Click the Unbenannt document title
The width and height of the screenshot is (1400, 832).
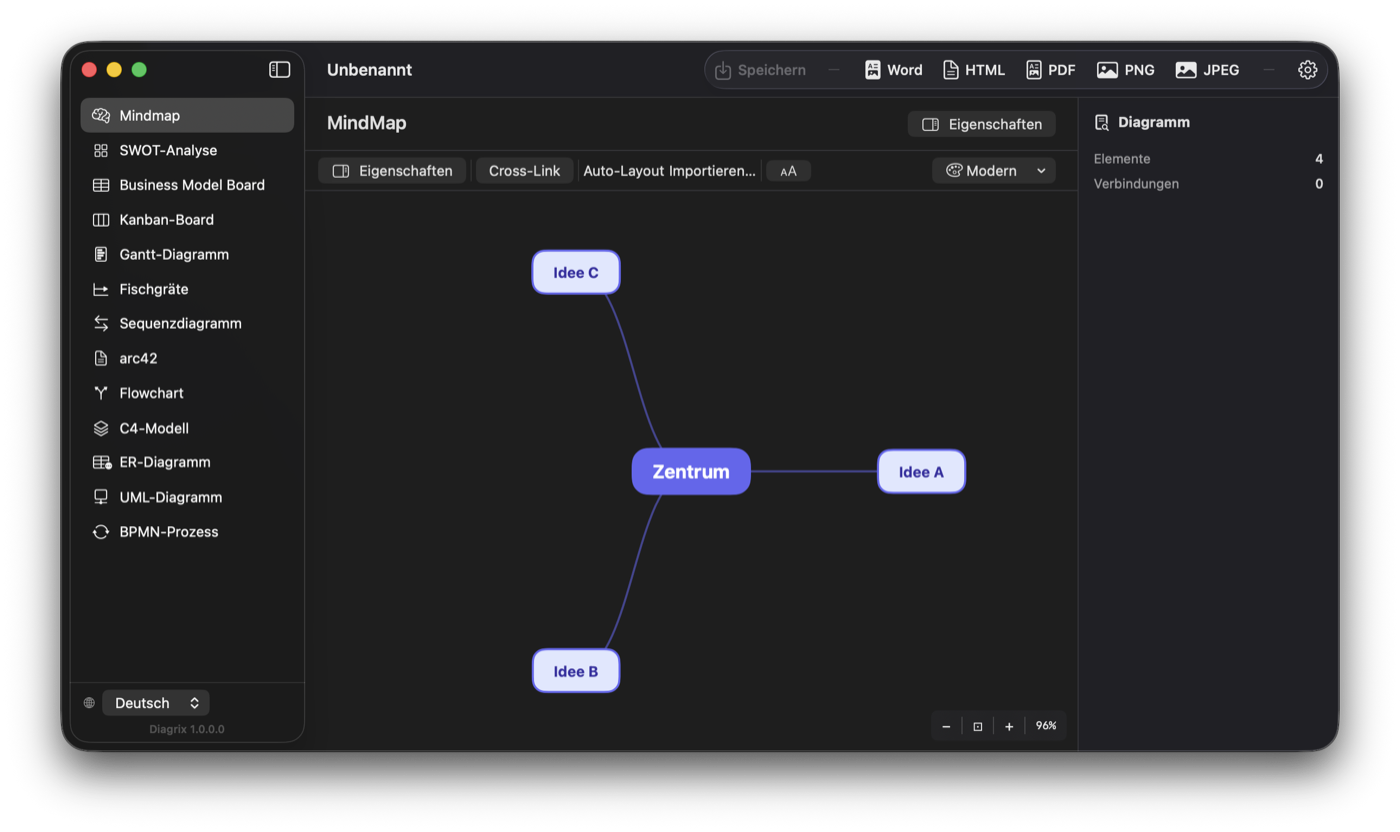point(369,70)
